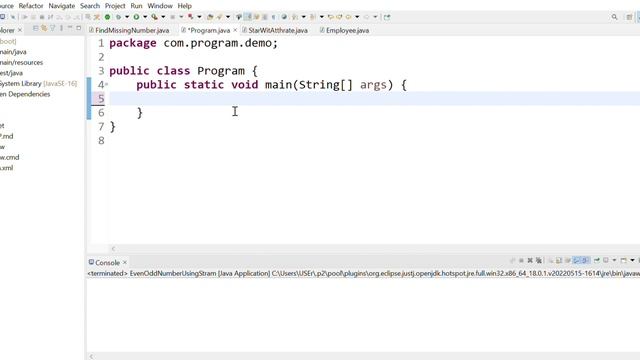Click the green Run play button
The height and width of the screenshot is (360, 640).
(x=136, y=17)
